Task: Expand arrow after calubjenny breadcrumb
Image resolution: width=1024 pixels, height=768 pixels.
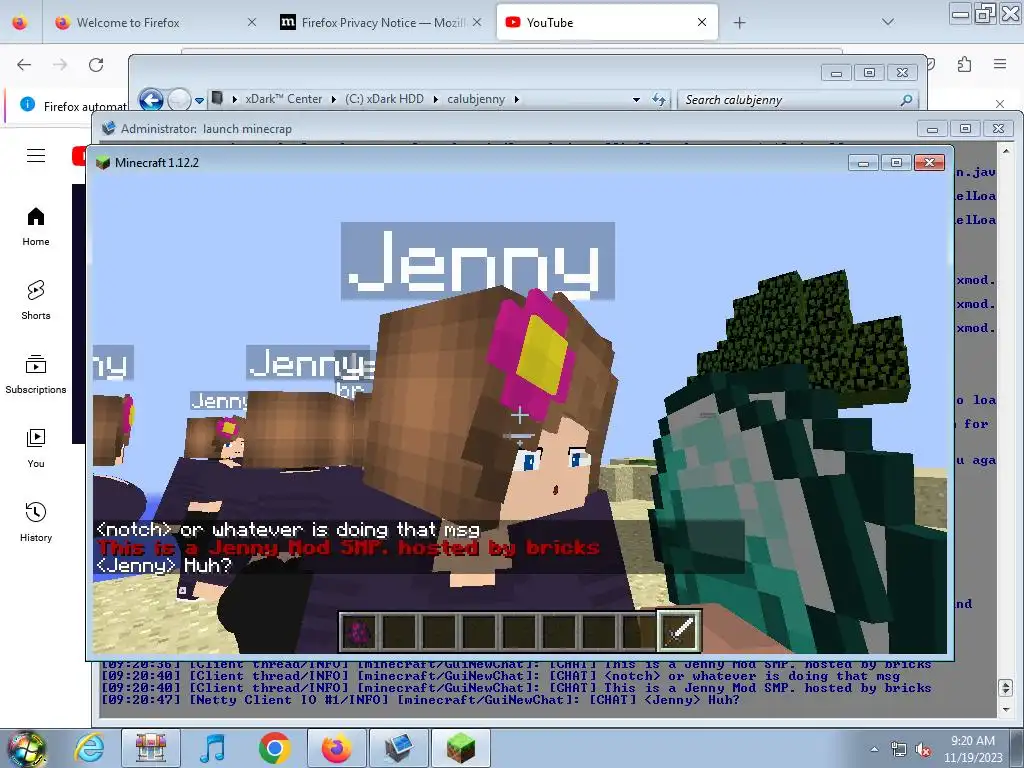Action: 517,99
